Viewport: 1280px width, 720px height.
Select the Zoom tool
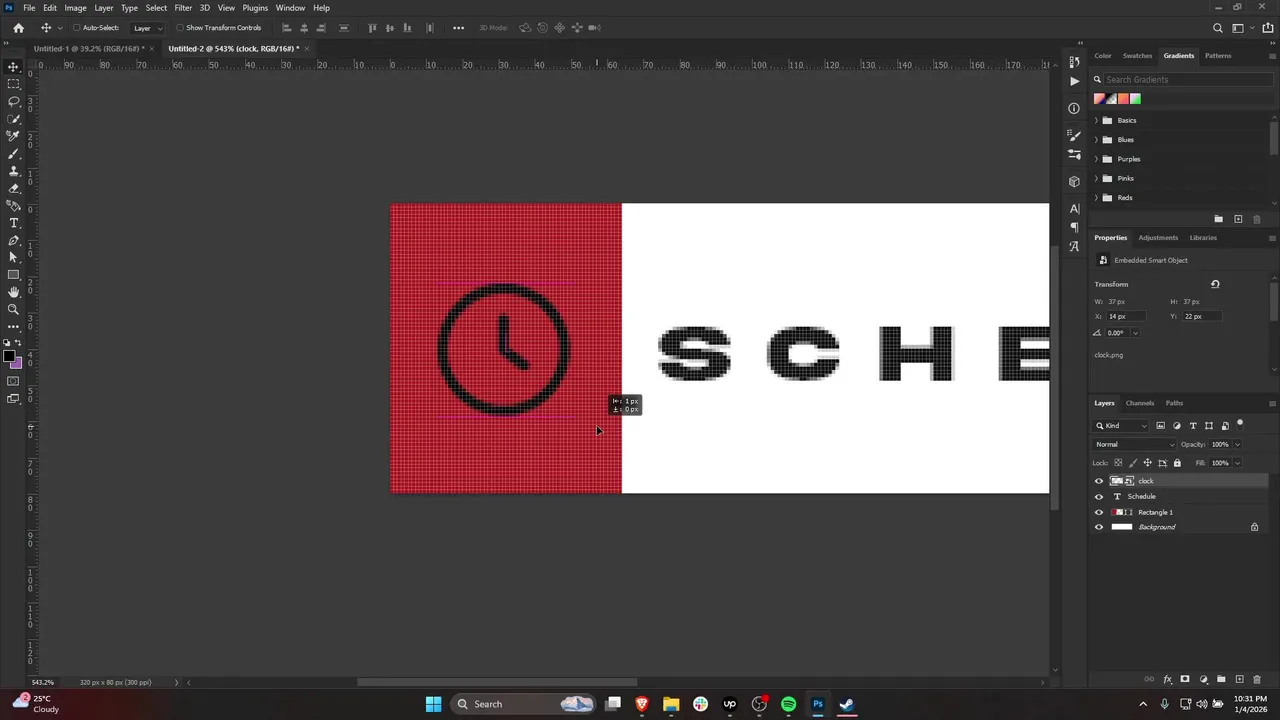[13, 309]
